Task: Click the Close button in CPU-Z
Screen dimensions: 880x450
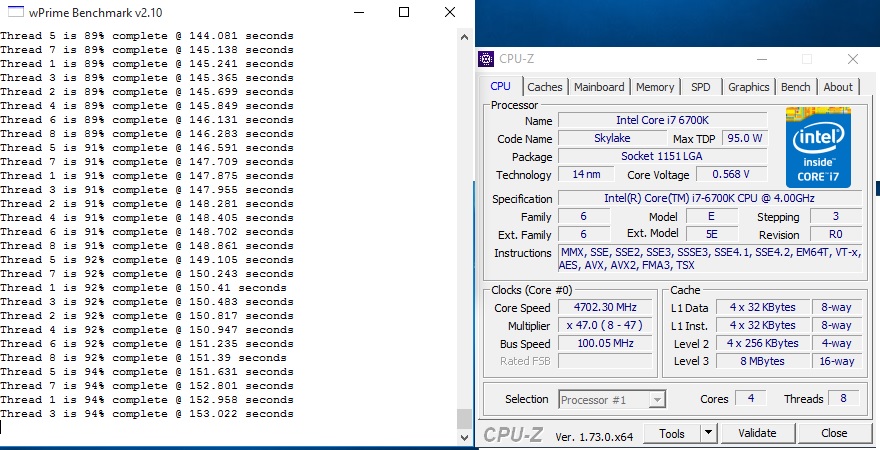Action: [834, 433]
